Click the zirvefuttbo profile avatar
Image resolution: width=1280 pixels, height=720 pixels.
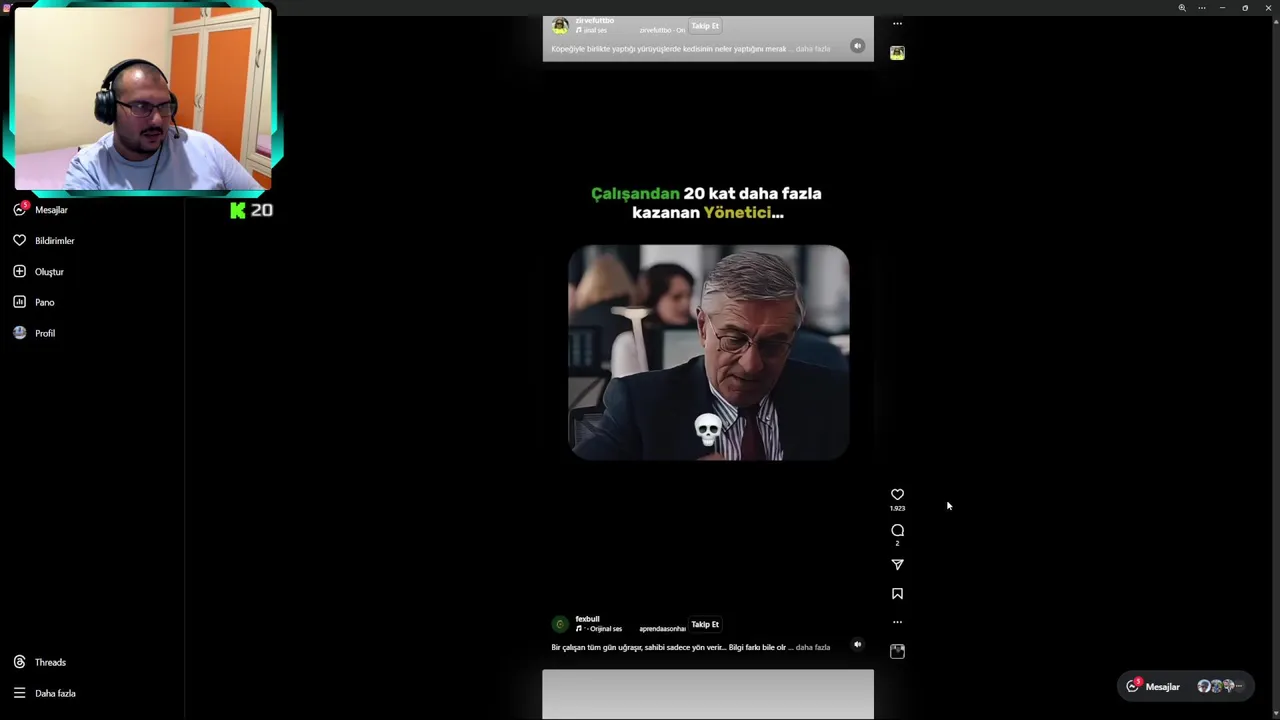560,25
